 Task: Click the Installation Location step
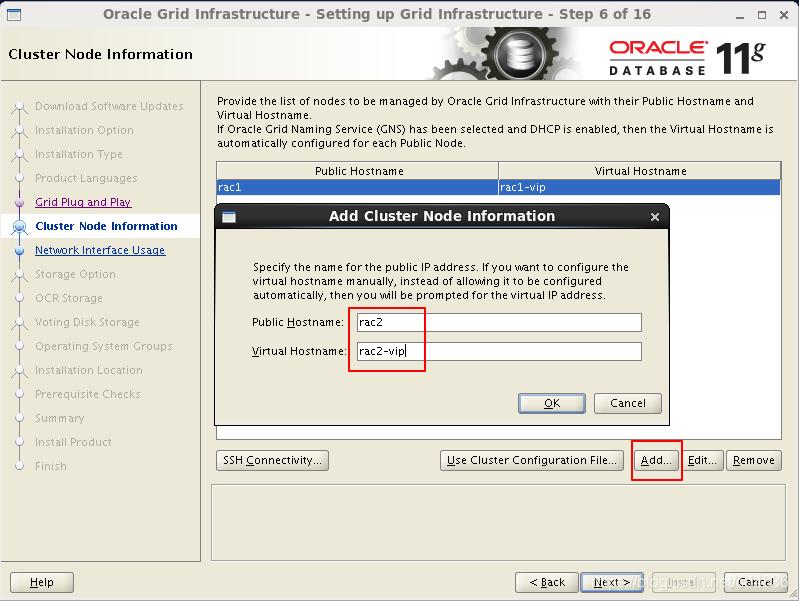89,370
